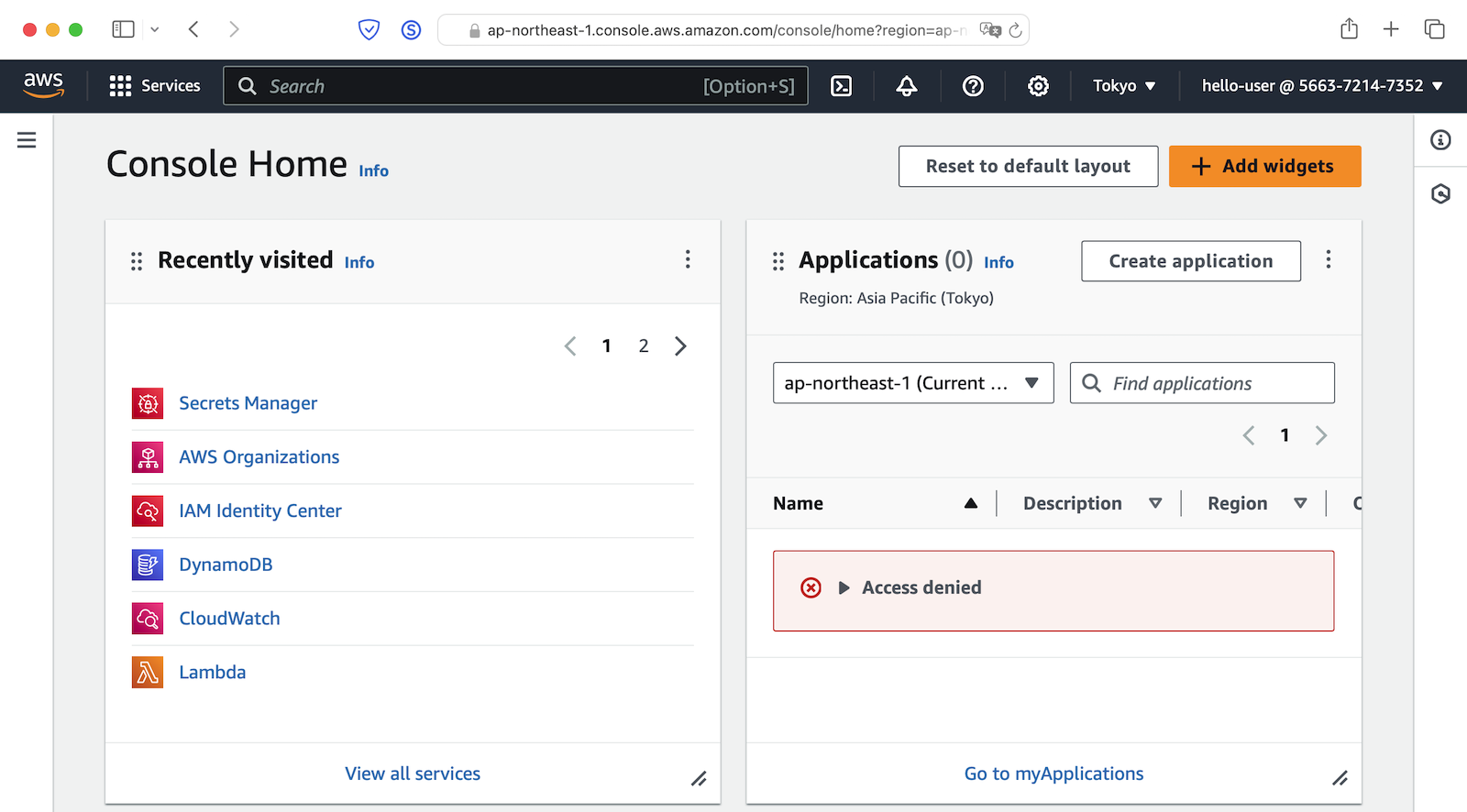Click the help question mark icon
The width and height of the screenshot is (1467, 812).
pos(973,86)
